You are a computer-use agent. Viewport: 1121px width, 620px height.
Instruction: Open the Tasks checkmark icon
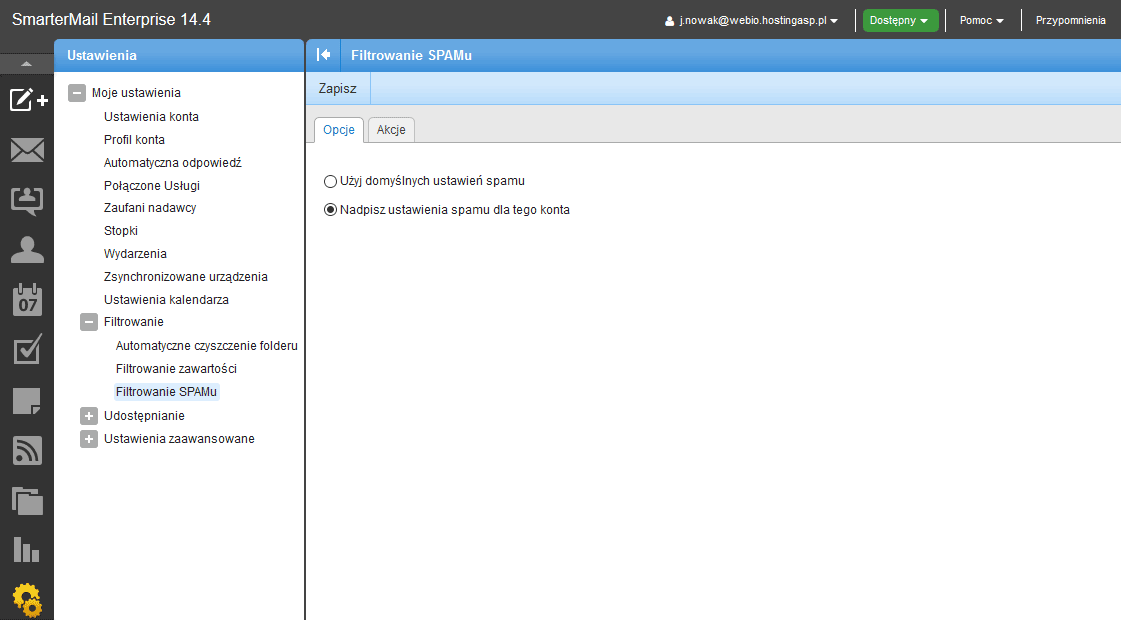point(27,349)
